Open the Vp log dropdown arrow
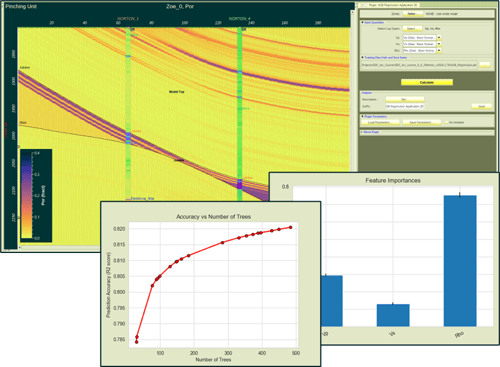This screenshot has width=500, height=367. click(x=439, y=38)
